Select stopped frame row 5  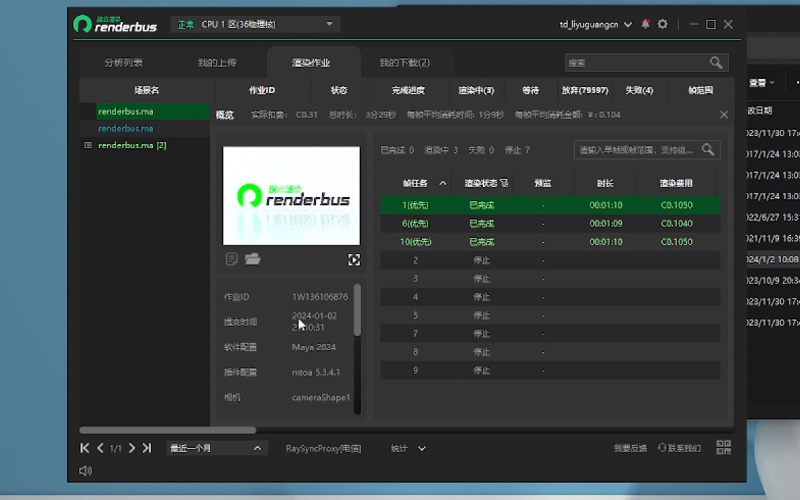[x=550, y=315]
